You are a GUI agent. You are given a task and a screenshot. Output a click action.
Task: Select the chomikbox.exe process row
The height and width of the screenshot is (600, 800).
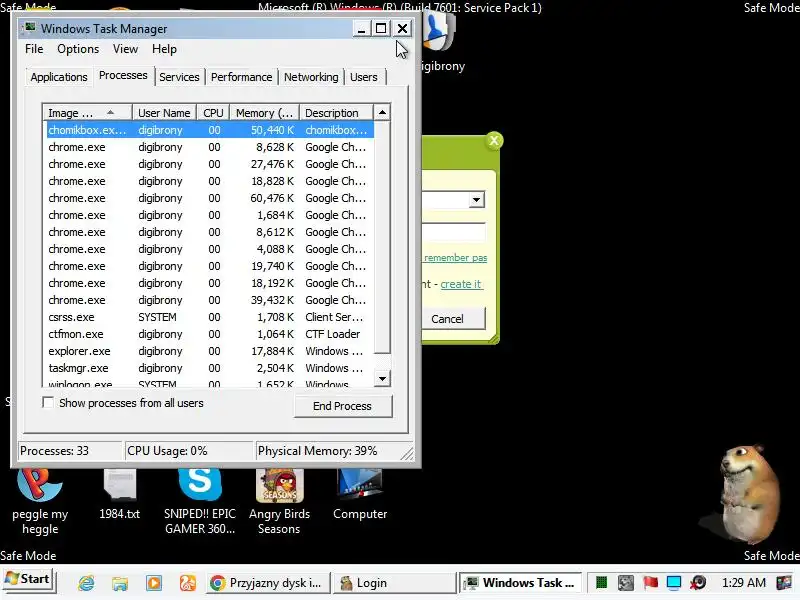(210, 130)
